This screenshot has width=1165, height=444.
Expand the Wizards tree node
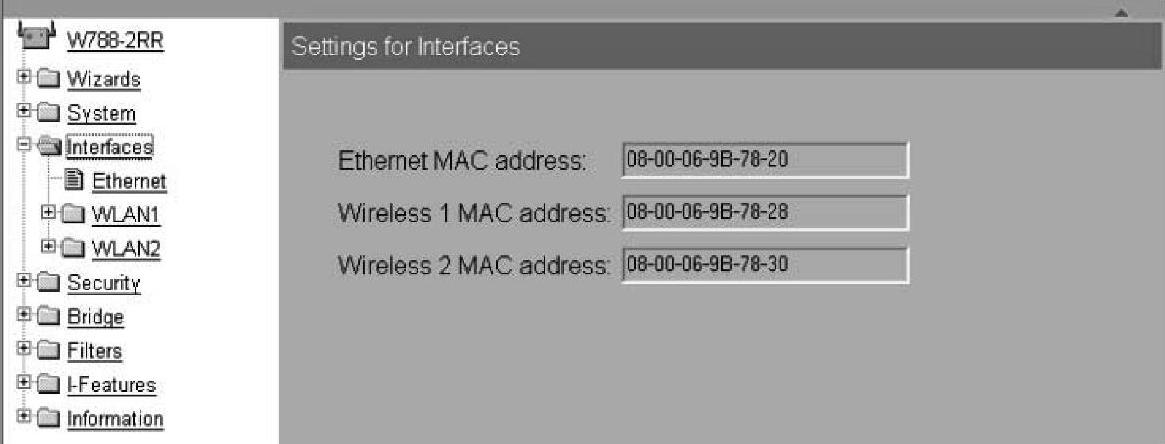[x=24, y=78]
